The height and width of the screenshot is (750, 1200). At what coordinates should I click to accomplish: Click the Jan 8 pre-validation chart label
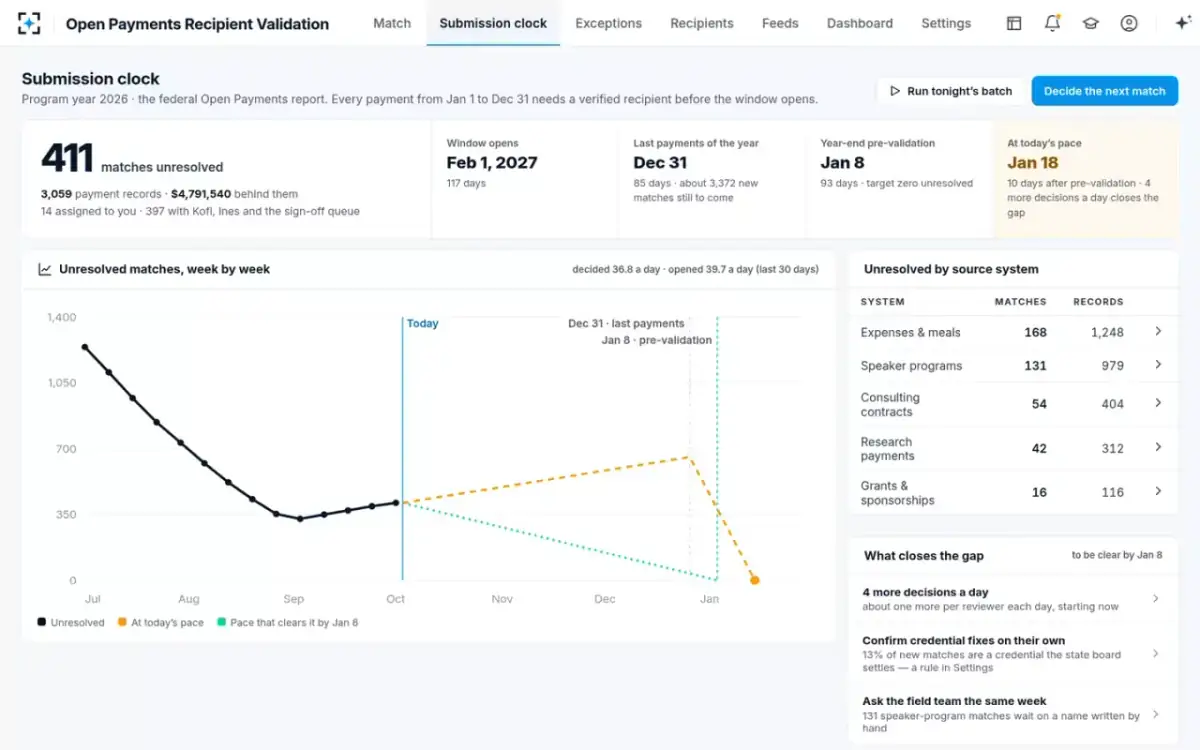pos(657,340)
